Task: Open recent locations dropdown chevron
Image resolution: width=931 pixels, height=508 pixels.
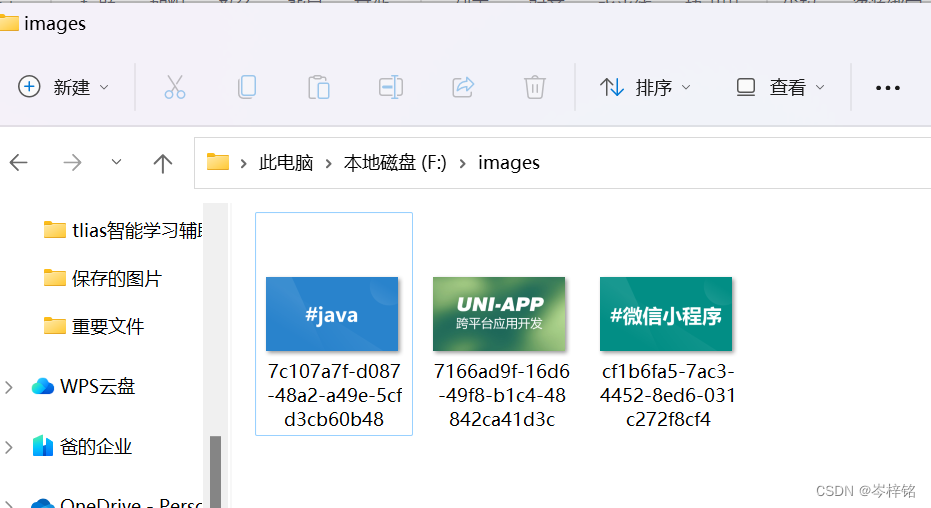Action: [x=116, y=161]
